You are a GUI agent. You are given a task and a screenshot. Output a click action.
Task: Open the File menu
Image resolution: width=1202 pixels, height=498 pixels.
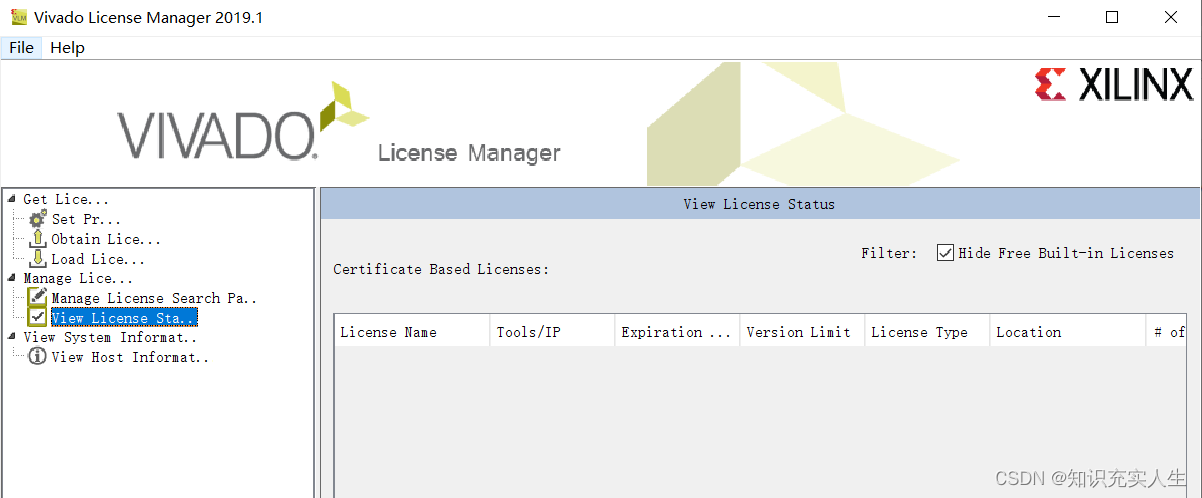tap(21, 48)
